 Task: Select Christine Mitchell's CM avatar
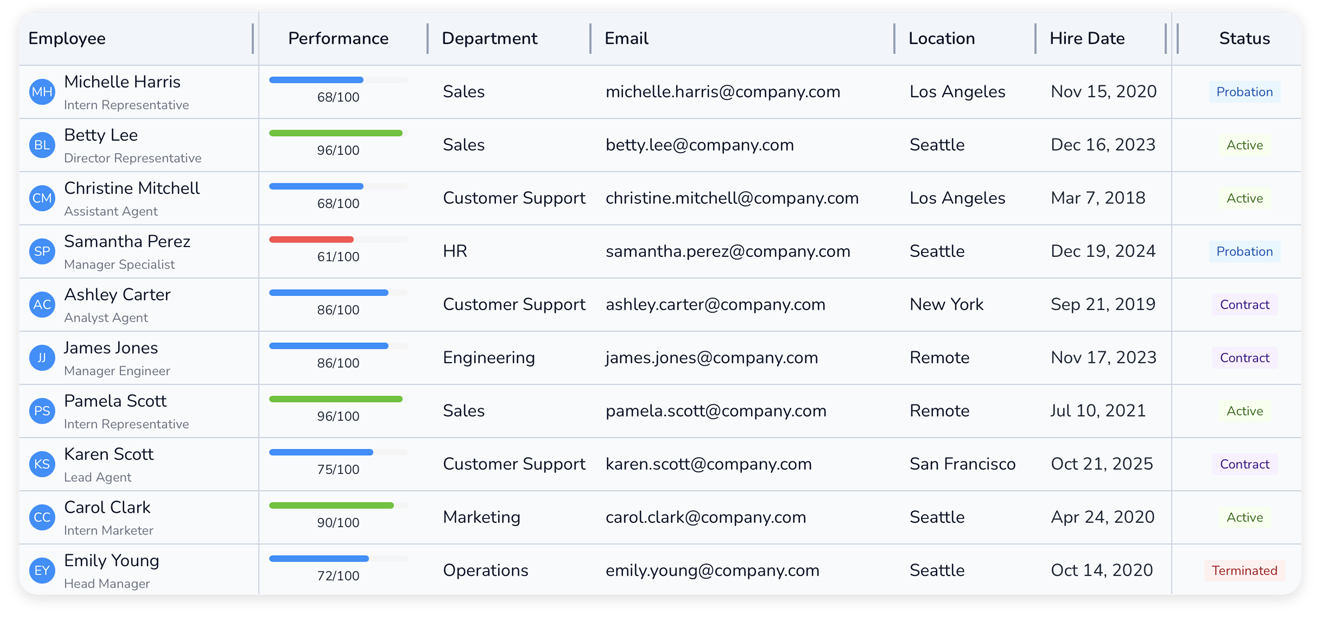pyautogui.click(x=42, y=198)
